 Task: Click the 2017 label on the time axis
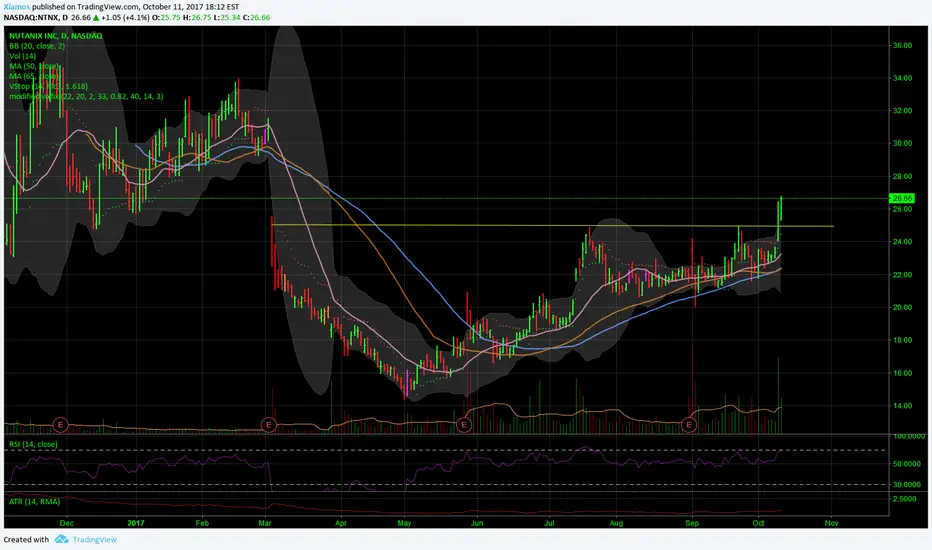pos(136,523)
